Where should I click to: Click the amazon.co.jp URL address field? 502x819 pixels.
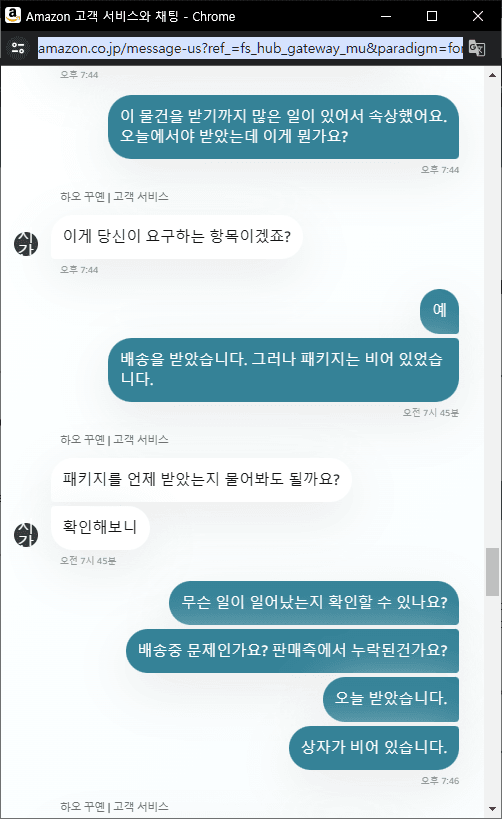tap(250, 49)
